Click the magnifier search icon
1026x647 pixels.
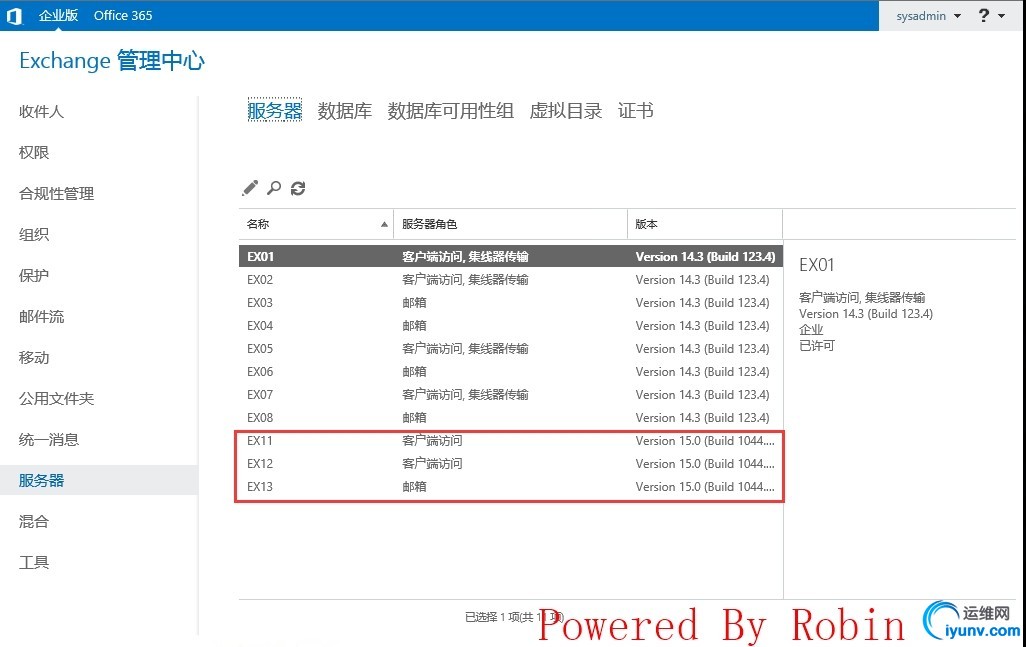click(274, 188)
